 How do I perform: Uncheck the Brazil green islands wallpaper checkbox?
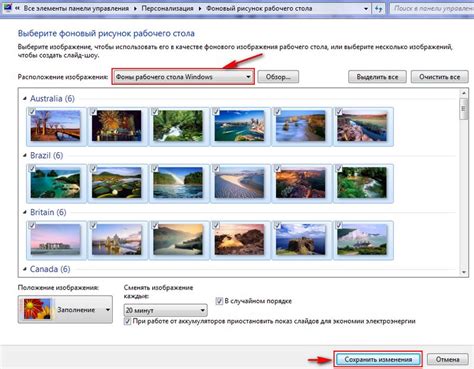coord(32,168)
